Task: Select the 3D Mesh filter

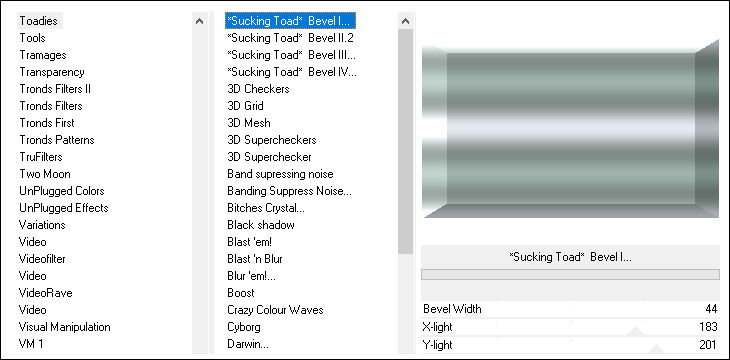Action: 249,123
